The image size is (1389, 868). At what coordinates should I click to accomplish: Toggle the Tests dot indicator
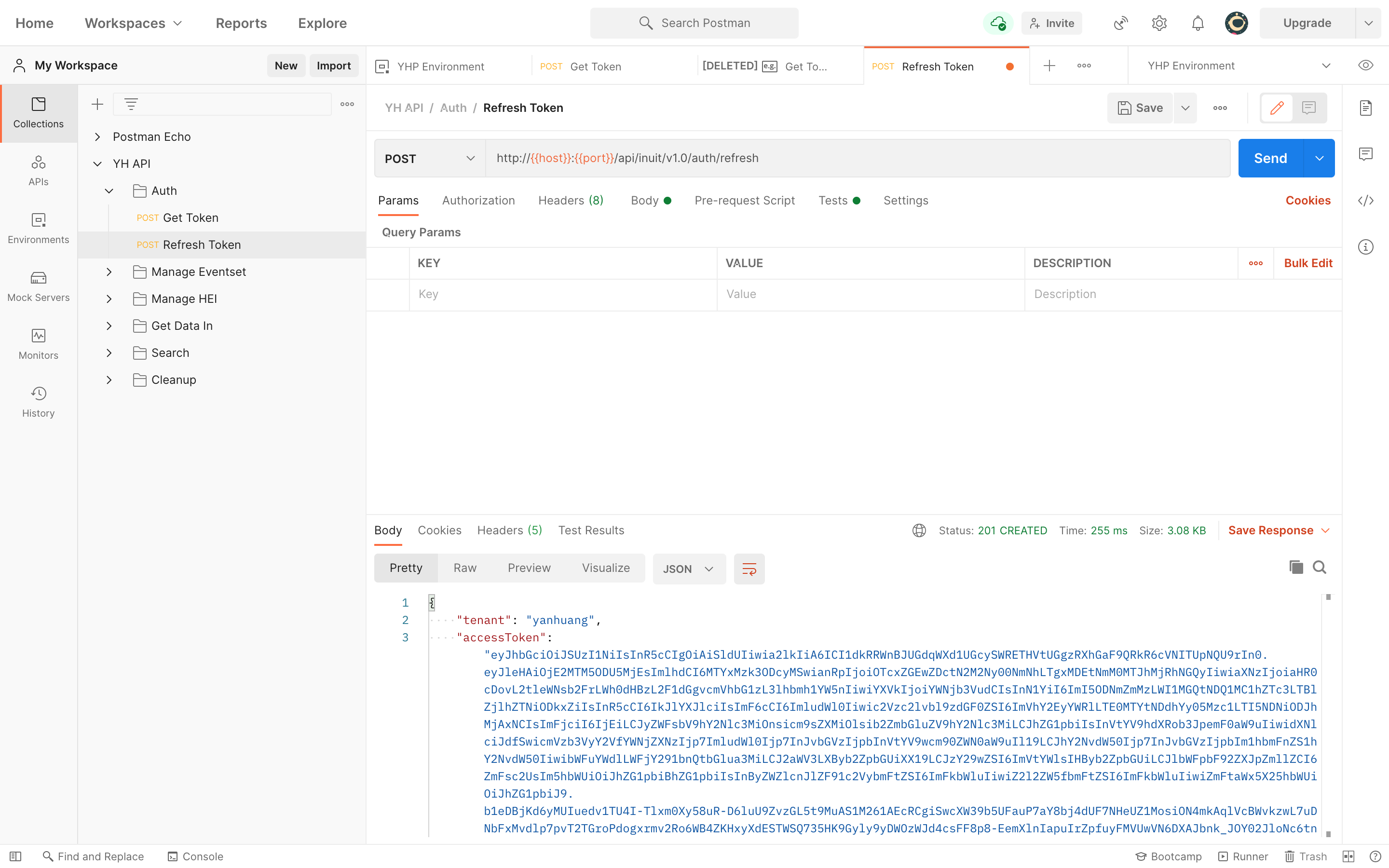click(855, 200)
